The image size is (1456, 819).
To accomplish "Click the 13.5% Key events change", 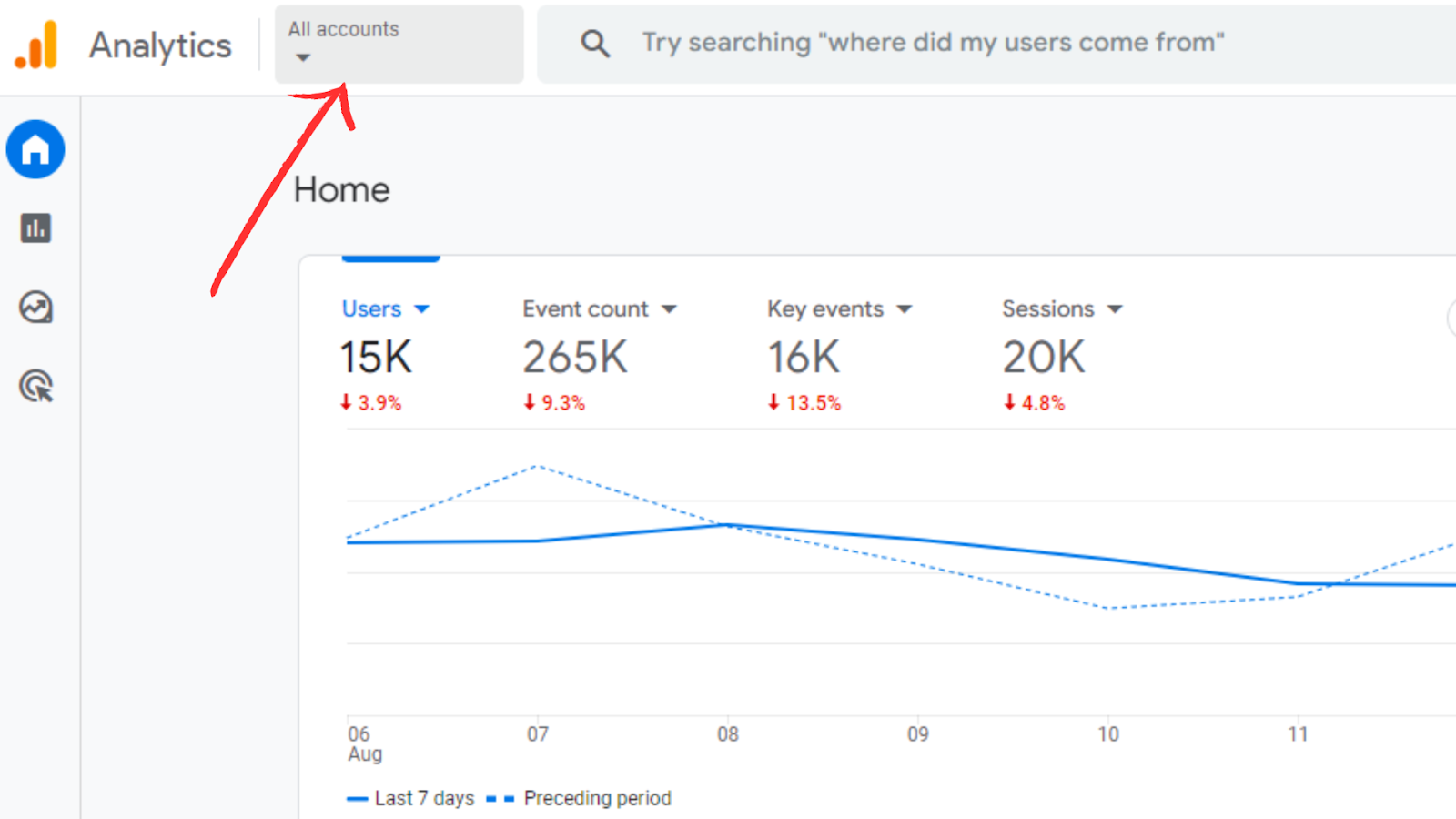I will click(x=804, y=402).
